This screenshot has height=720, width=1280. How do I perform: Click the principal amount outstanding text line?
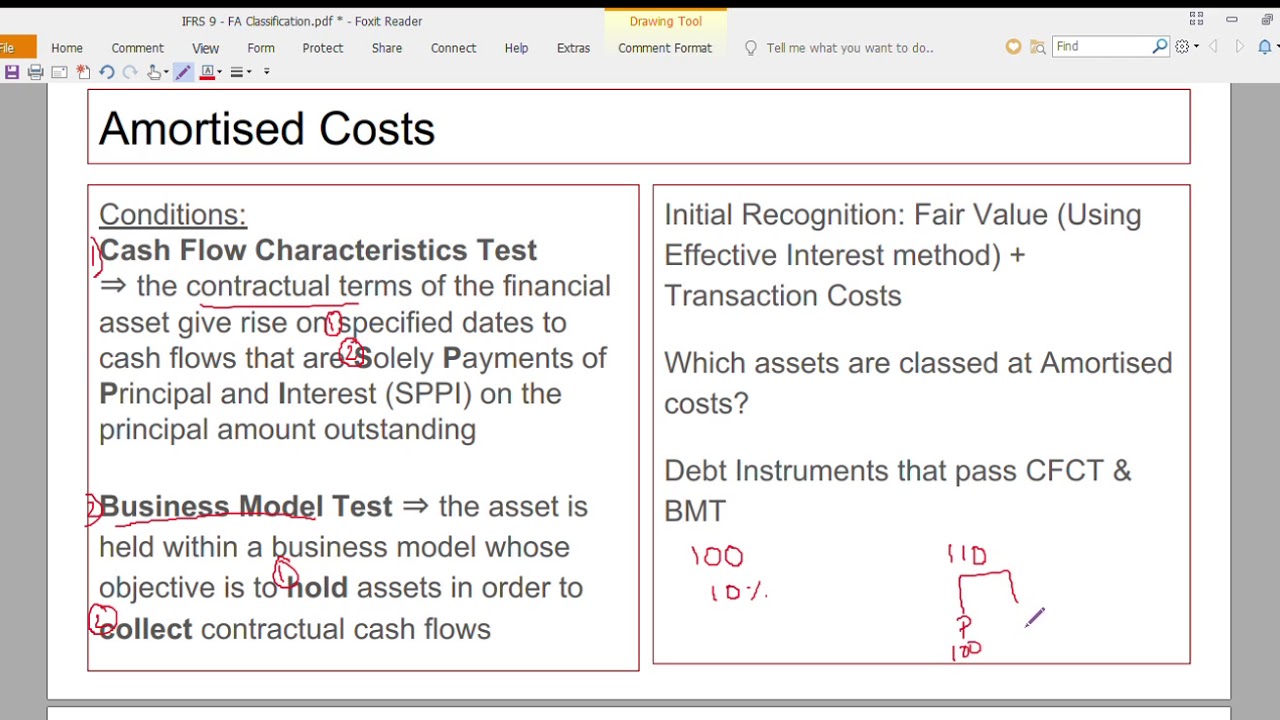(287, 430)
